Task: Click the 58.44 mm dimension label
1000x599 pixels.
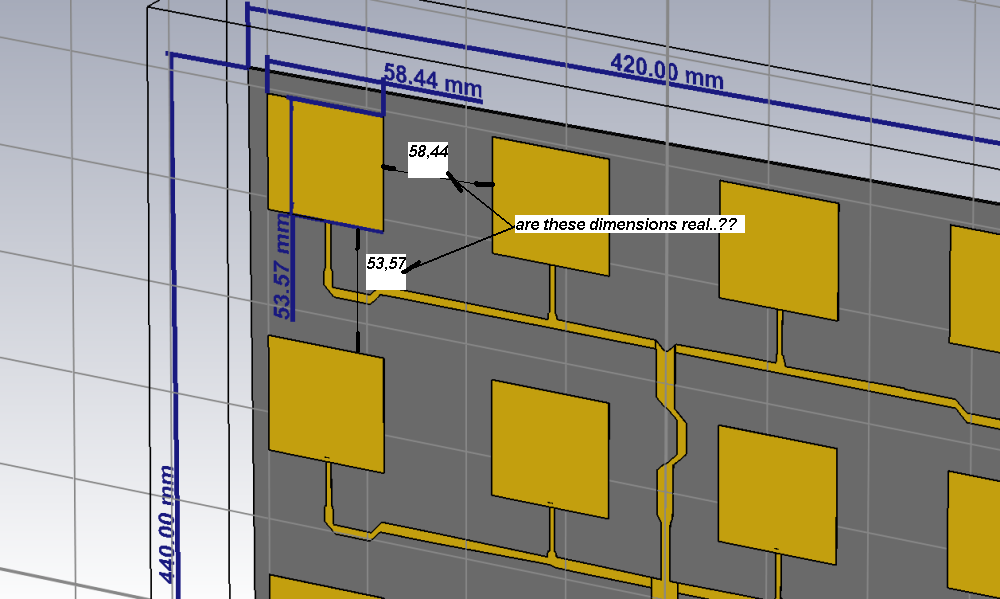Action: 432,80
